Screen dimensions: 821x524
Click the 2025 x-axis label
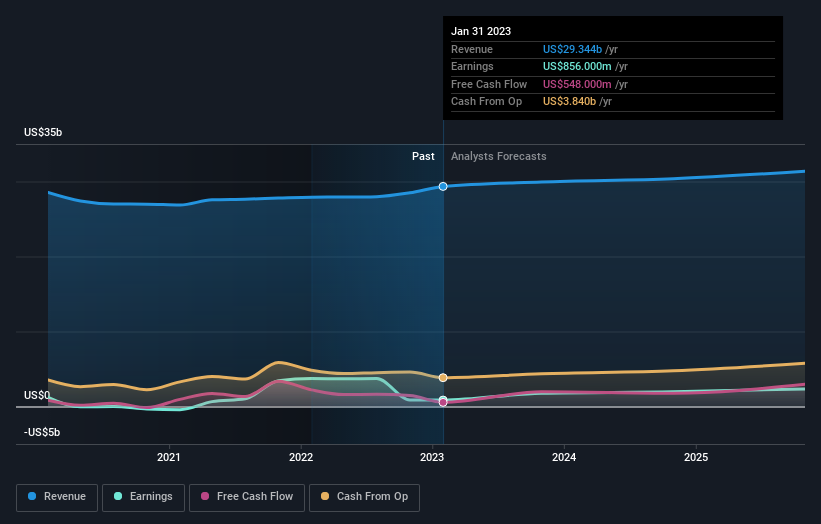pos(696,458)
